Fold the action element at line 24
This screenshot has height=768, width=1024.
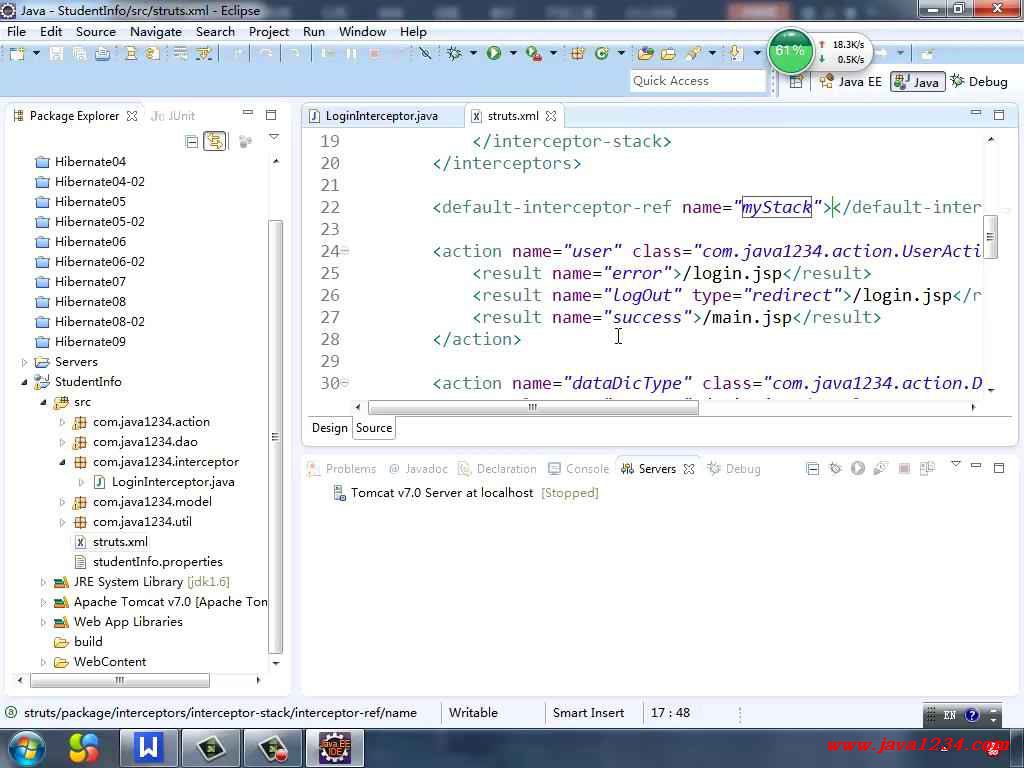click(x=345, y=251)
